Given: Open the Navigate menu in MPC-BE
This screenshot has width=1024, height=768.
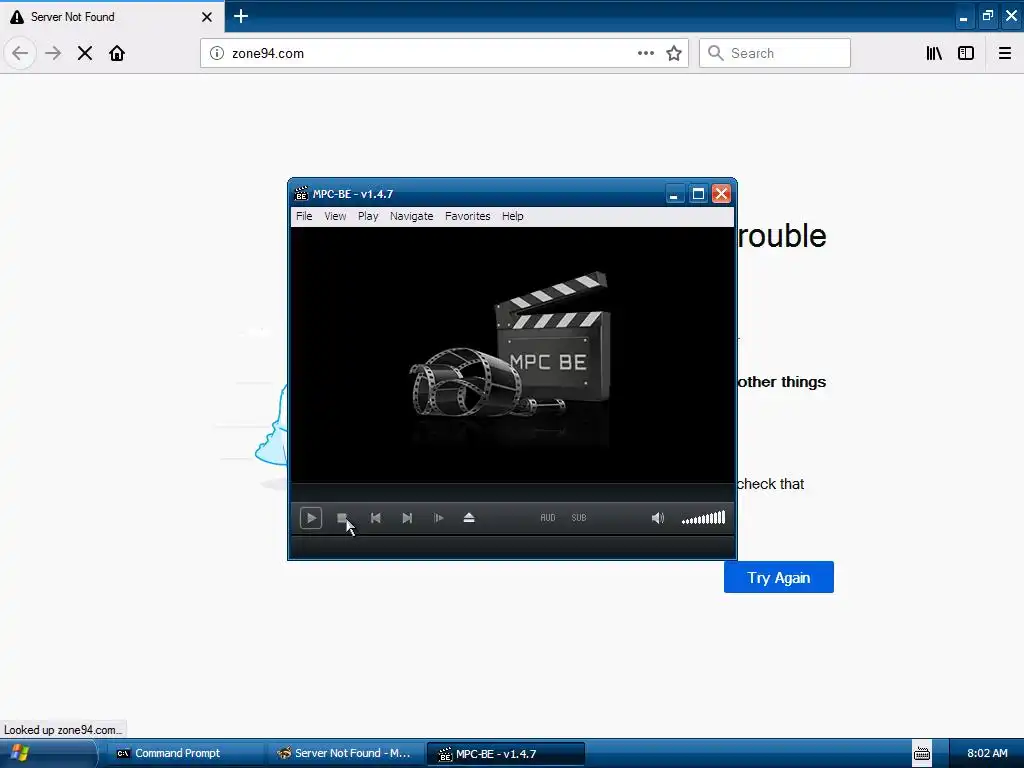Looking at the screenshot, I should click(x=411, y=216).
